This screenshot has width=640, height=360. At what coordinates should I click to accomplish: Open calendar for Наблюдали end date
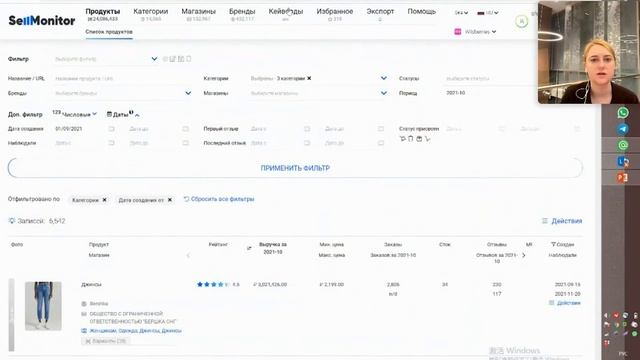[x=186, y=143]
